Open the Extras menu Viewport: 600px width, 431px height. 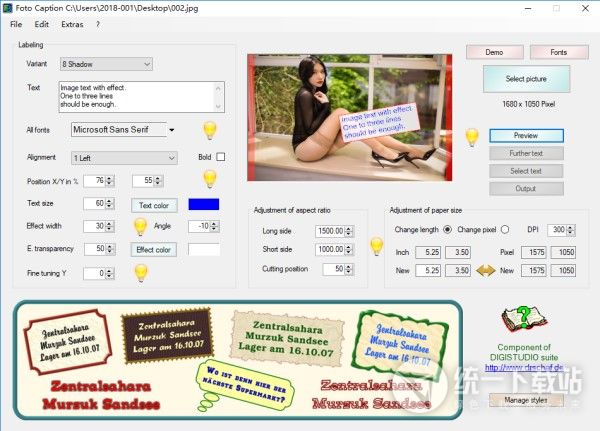72,23
